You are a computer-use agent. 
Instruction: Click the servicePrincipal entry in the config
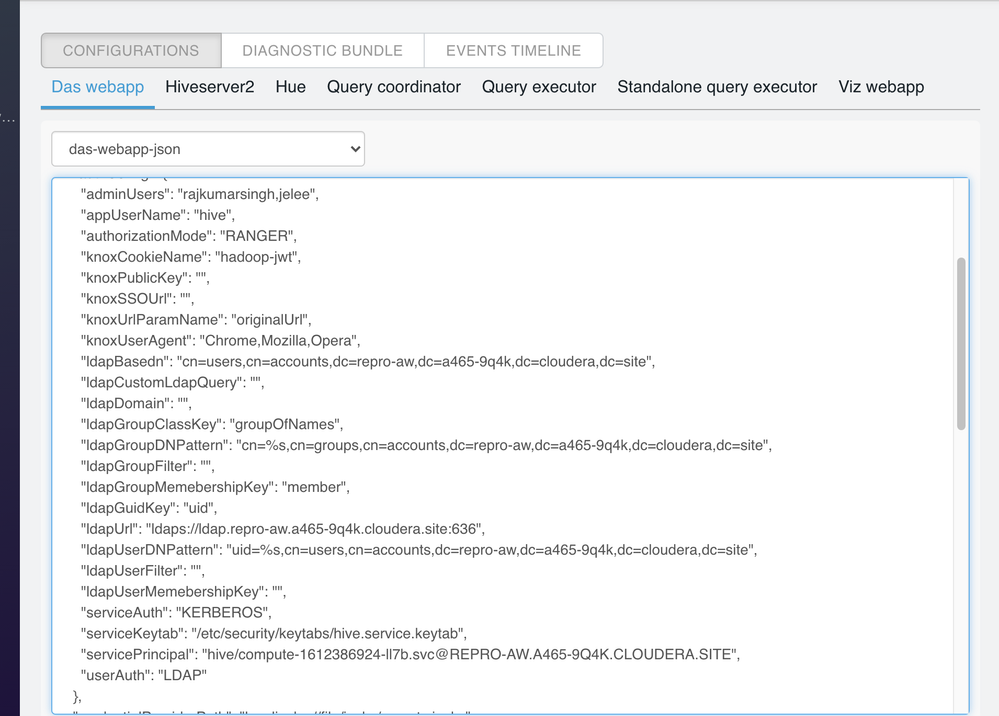tap(409, 654)
